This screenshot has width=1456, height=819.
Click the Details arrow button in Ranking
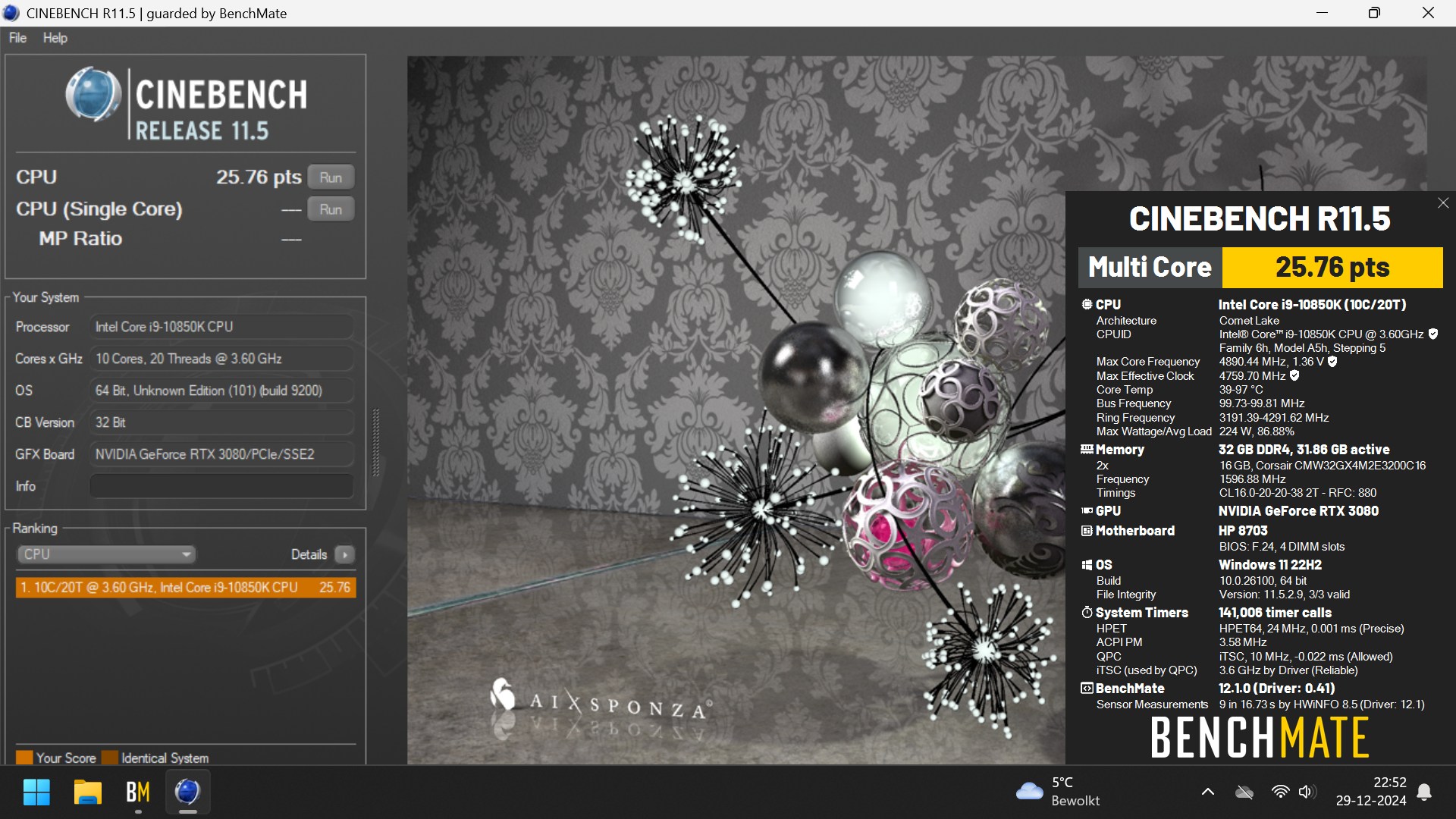click(x=345, y=555)
